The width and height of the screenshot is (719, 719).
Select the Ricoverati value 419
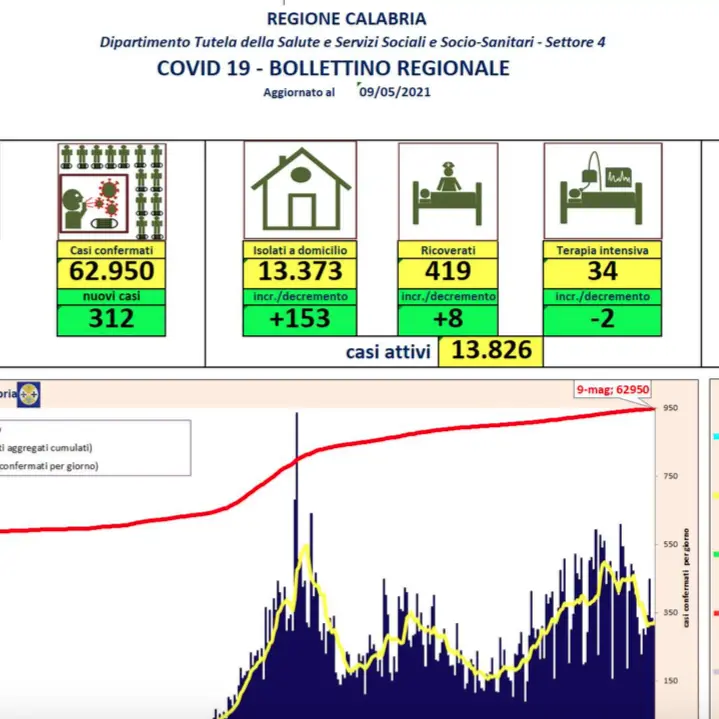[447, 271]
